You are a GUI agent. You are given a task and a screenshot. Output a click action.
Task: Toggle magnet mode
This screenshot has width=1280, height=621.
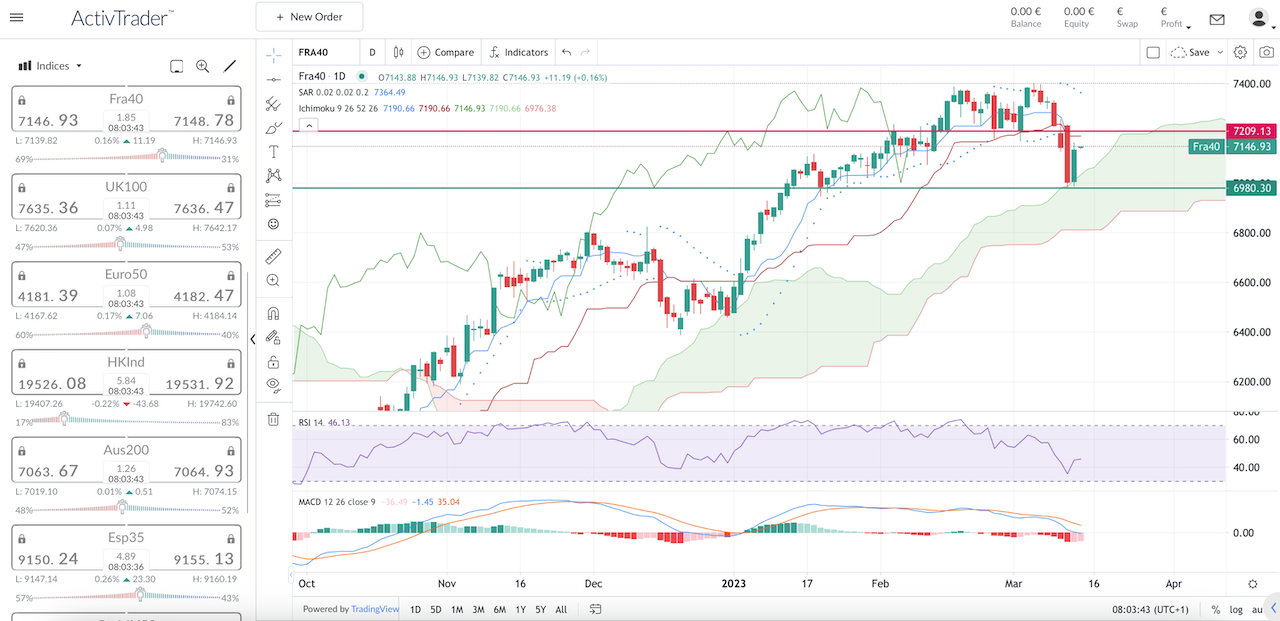coord(273,313)
